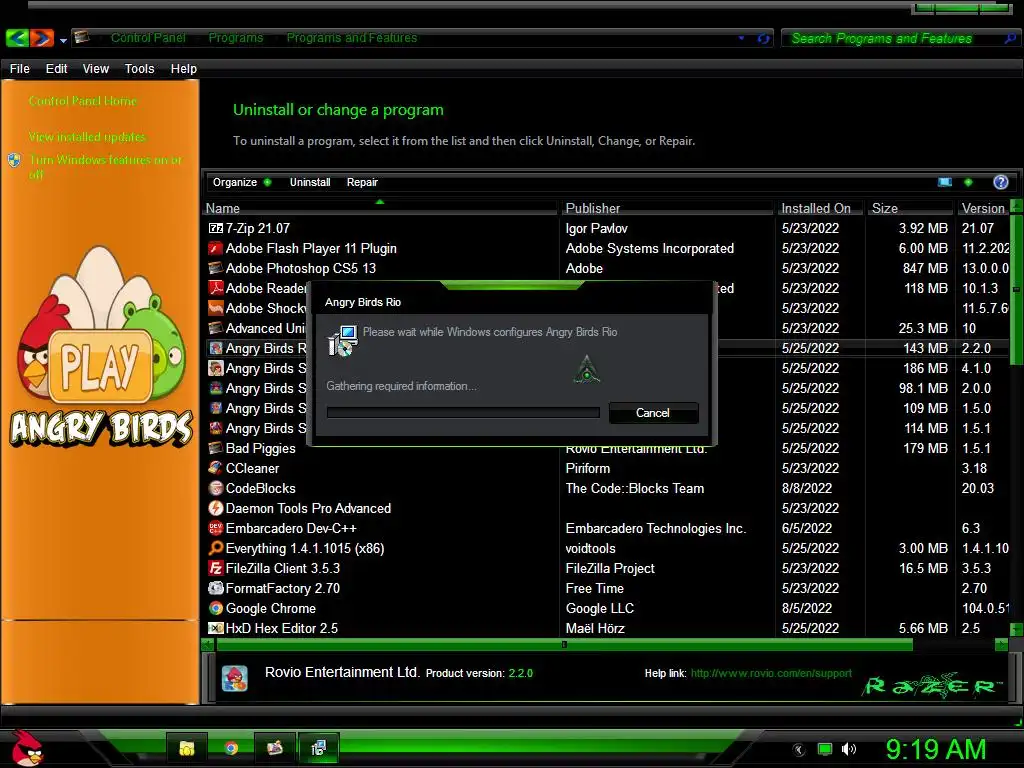Select the 7-Zip 21.07 icon
The image size is (1024, 768).
click(216, 228)
